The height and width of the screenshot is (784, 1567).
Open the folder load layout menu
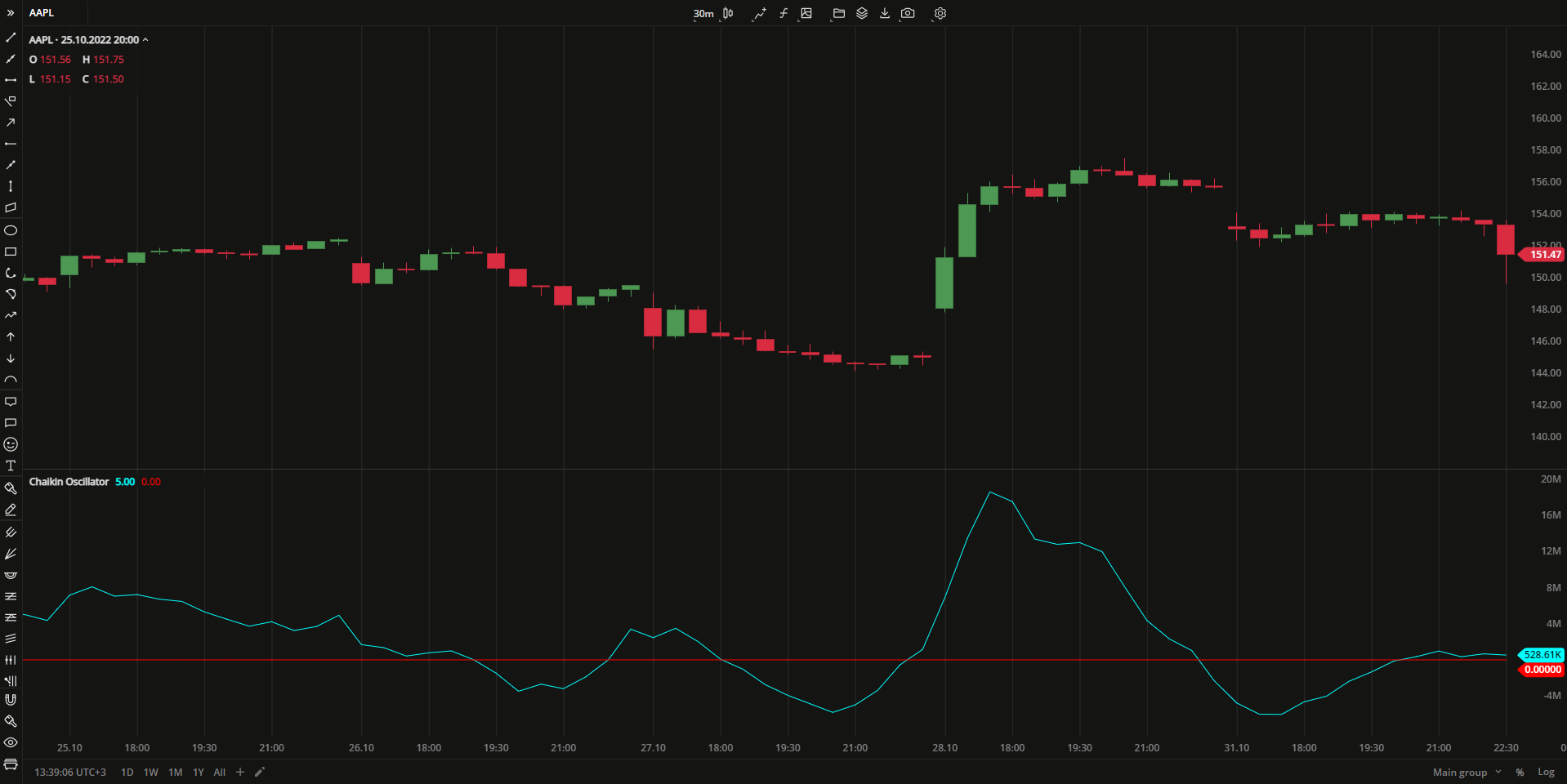pos(838,13)
